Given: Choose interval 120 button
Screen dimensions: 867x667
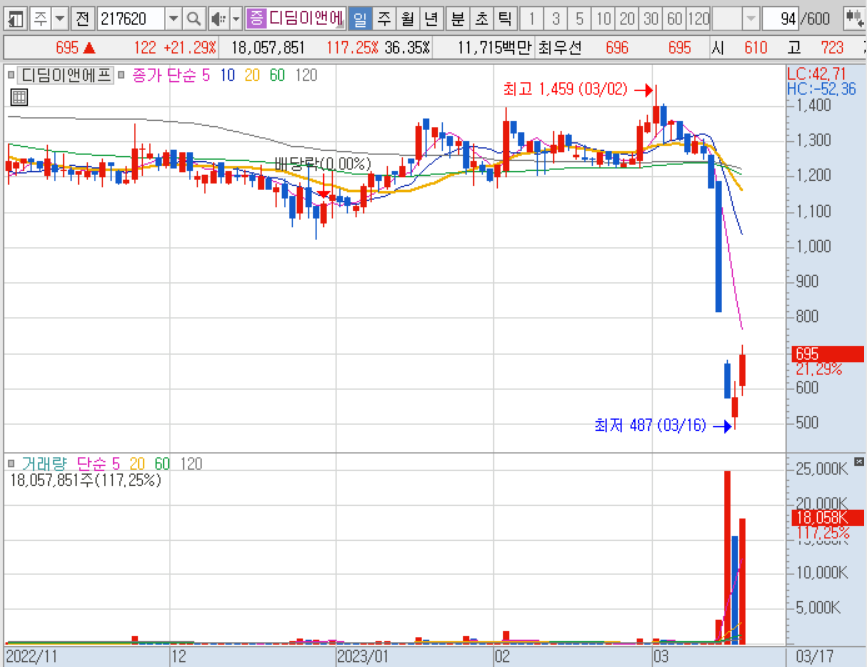Looking at the screenshot, I should pos(698,19).
